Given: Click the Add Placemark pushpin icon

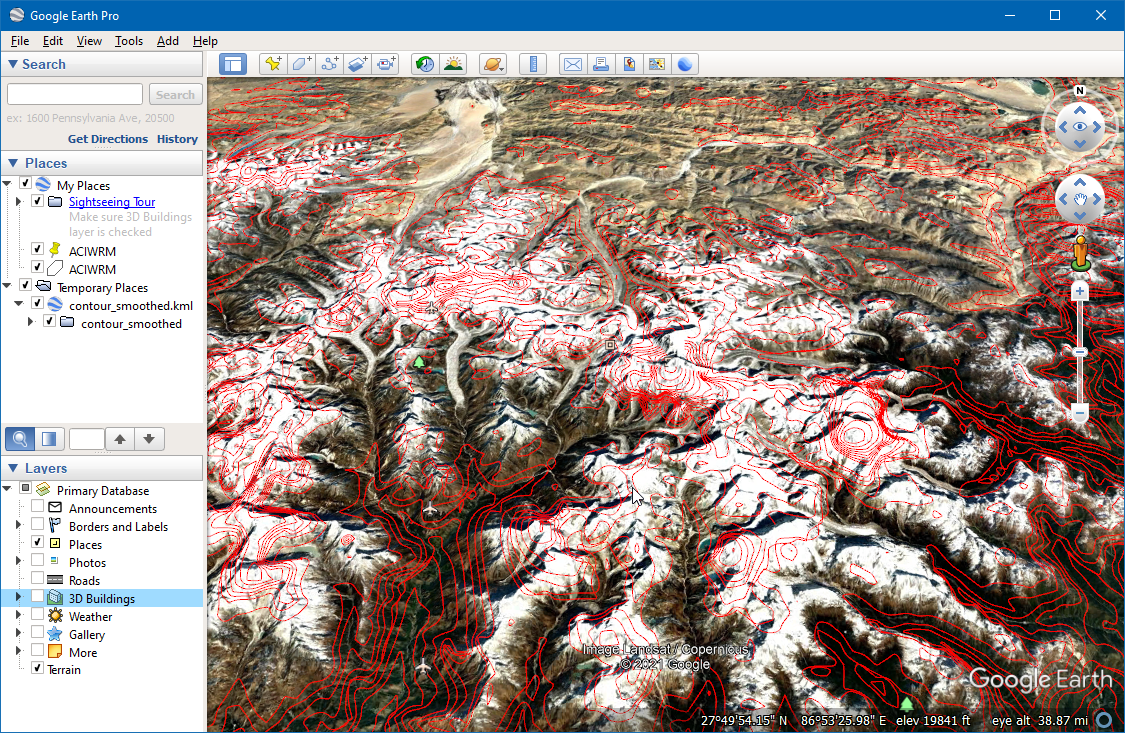Looking at the screenshot, I should (x=272, y=64).
